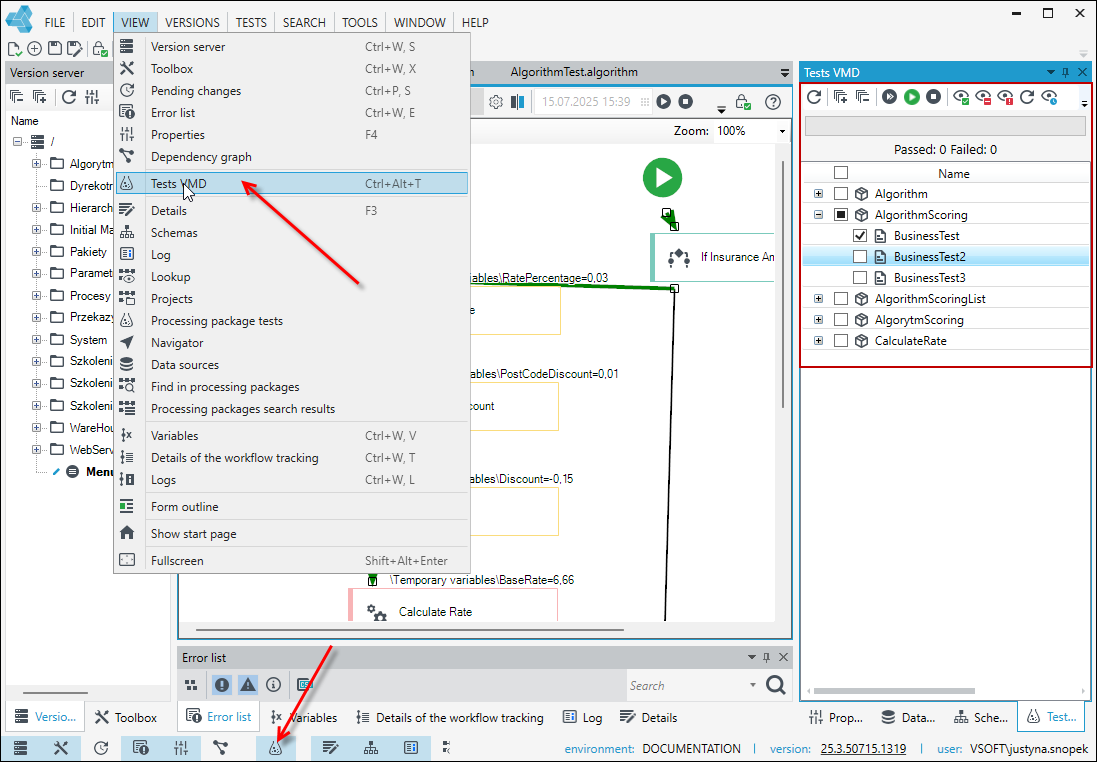The height and width of the screenshot is (762, 1097).
Task: Show error tests with the red-exclamation eye
Action: pyautogui.click(x=1005, y=97)
